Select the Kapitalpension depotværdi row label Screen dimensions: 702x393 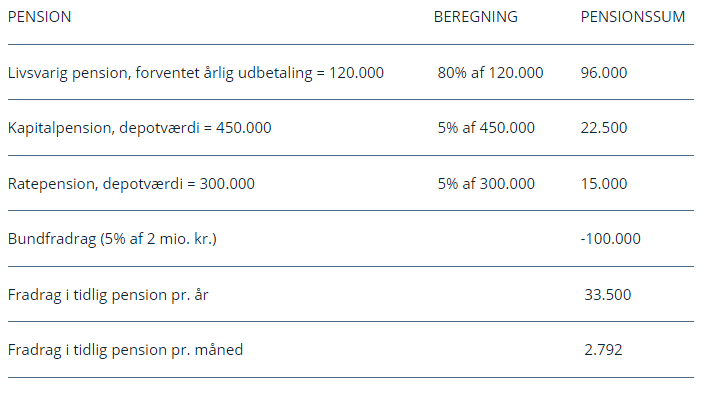coord(139,128)
